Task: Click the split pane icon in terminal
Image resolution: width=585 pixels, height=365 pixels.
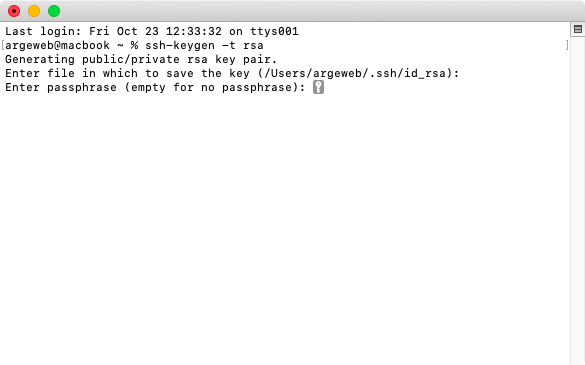Action: [578, 29]
